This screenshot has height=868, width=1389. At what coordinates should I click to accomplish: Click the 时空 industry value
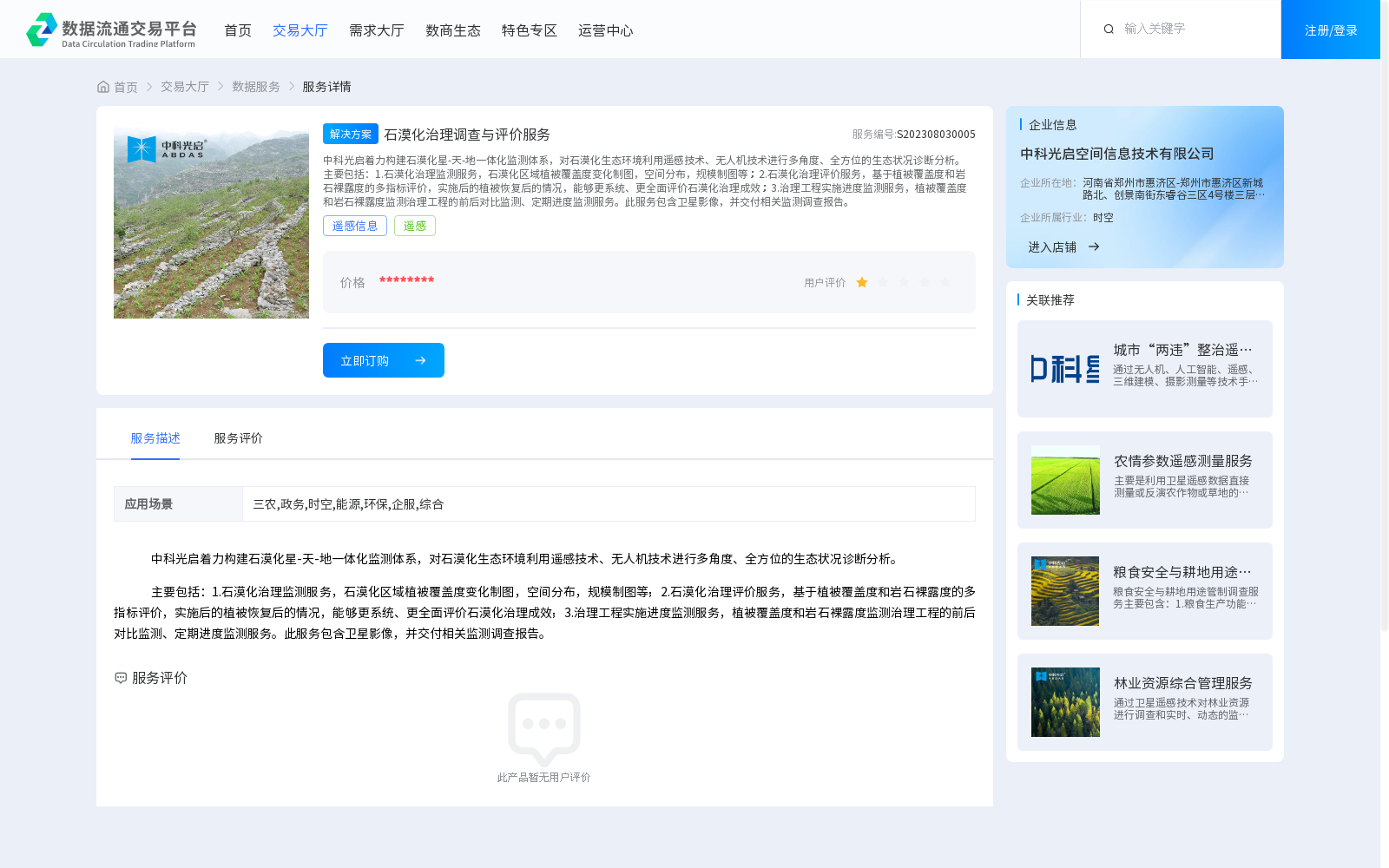point(1103,218)
